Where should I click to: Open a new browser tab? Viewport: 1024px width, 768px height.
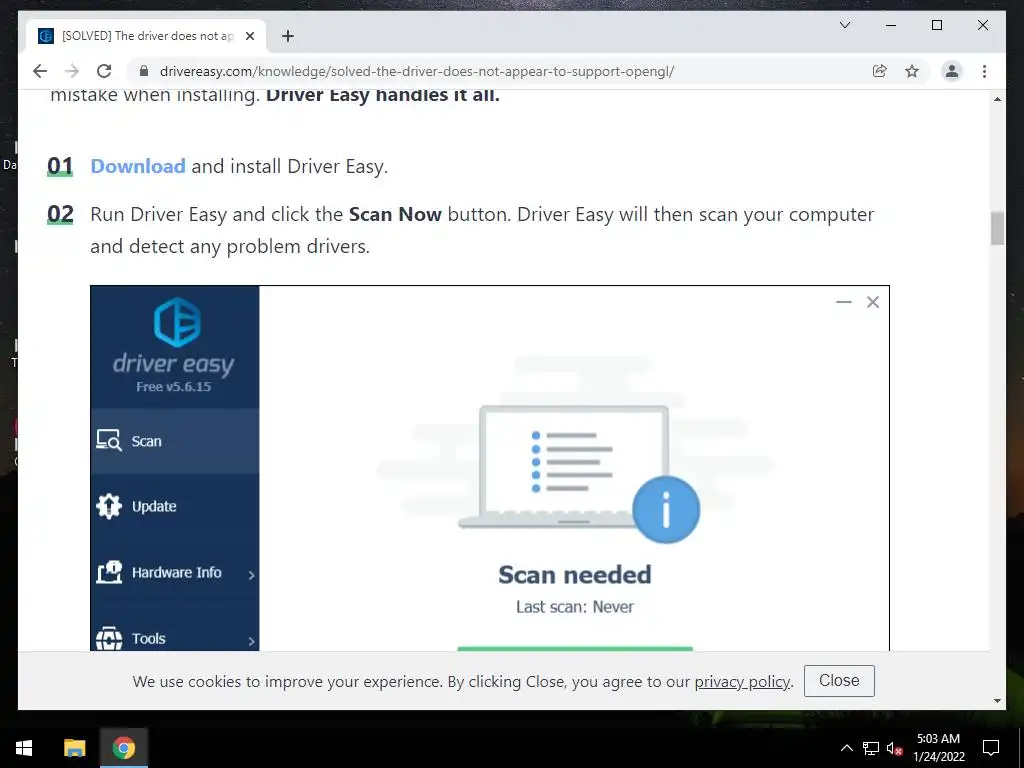click(x=288, y=36)
